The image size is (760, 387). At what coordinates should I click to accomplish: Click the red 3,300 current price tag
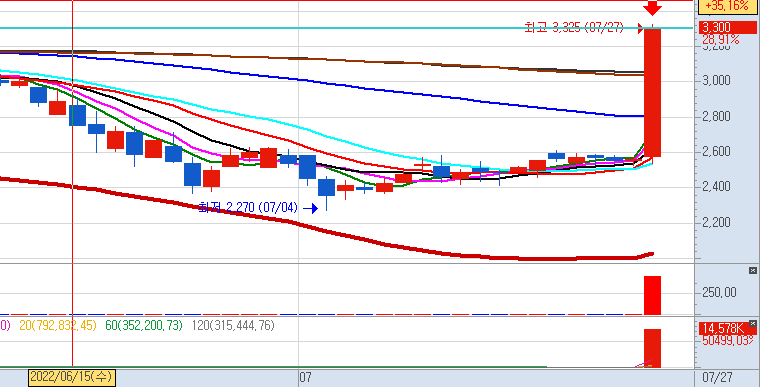coord(727,27)
